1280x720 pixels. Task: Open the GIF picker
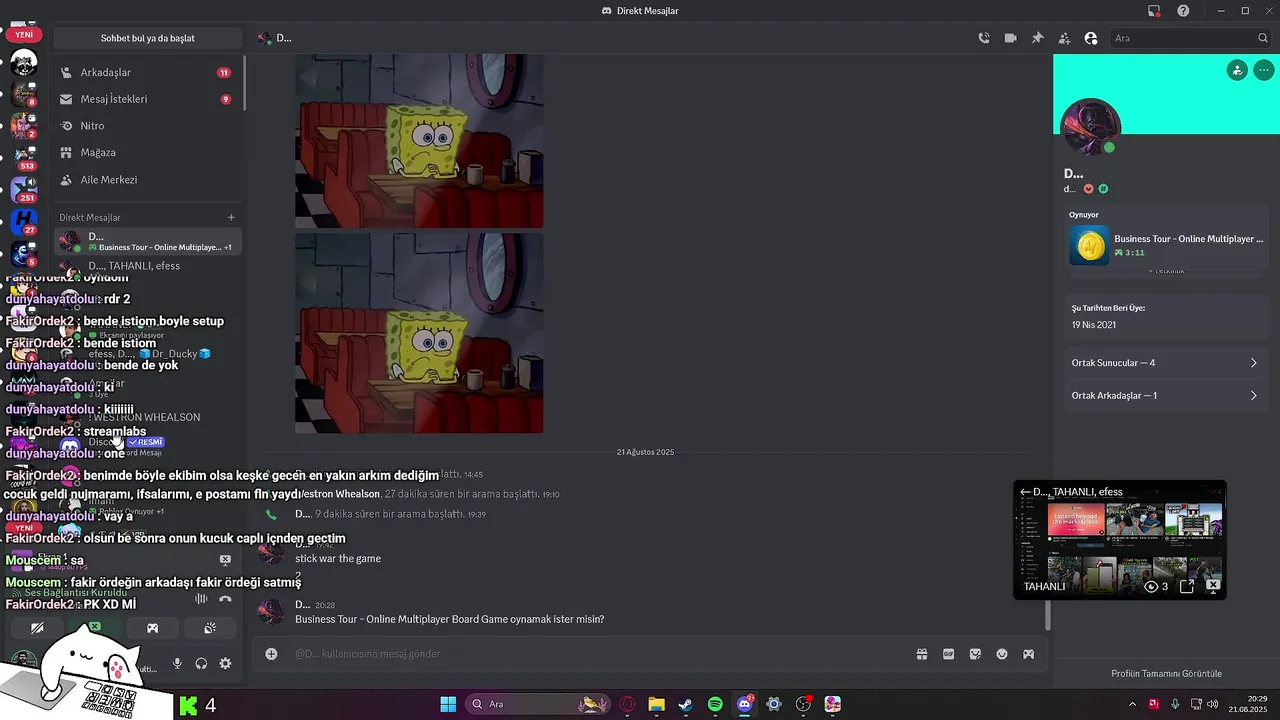(x=948, y=654)
